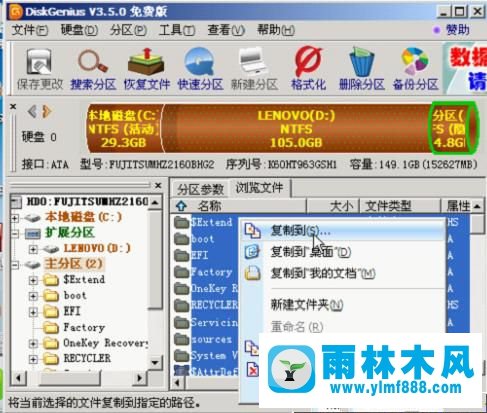Viewport: 487px width, 413px height.
Task: Sort file list by 大小 column header
Action: click(333, 206)
